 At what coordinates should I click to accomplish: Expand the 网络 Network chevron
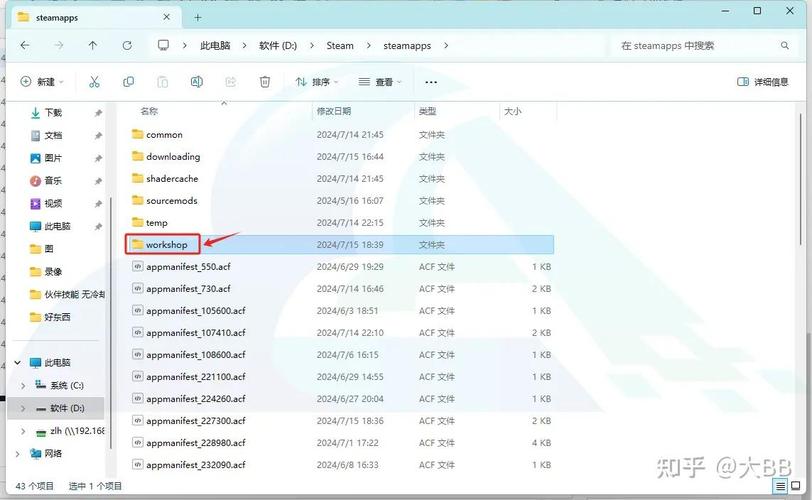coord(18,454)
